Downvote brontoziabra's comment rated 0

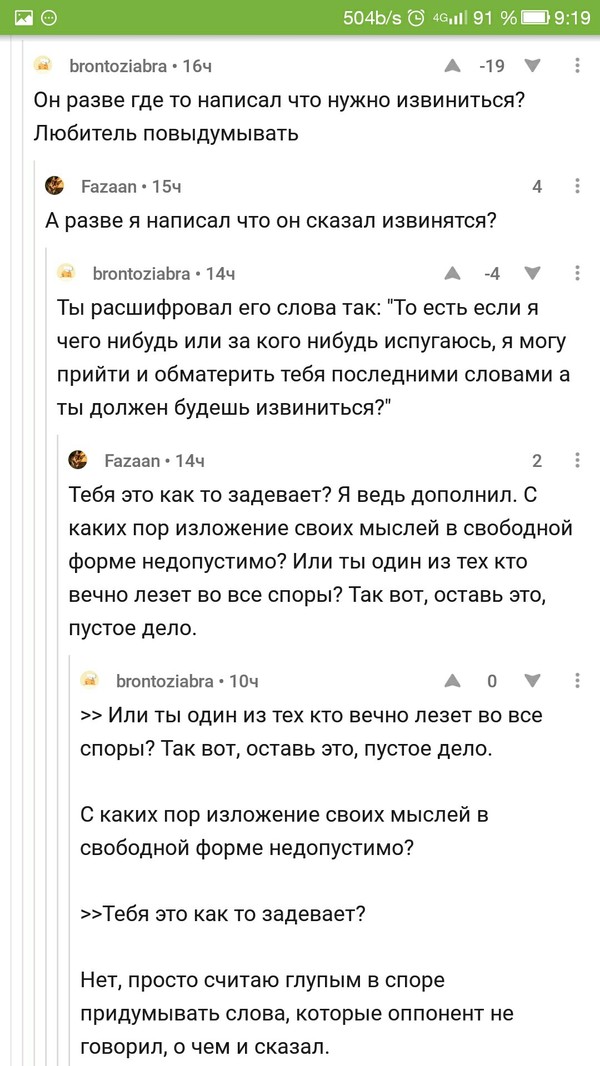pos(532,681)
